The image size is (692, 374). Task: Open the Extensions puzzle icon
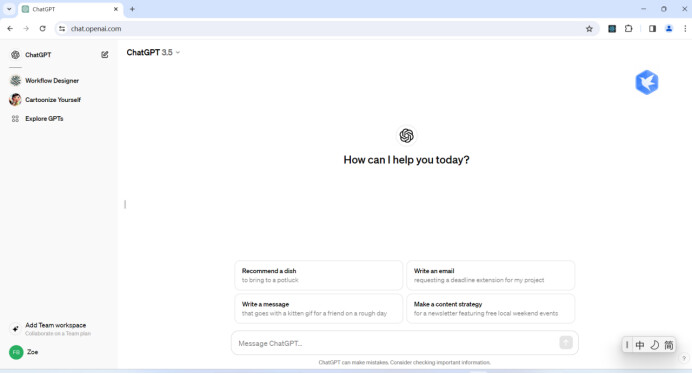pyautogui.click(x=628, y=29)
